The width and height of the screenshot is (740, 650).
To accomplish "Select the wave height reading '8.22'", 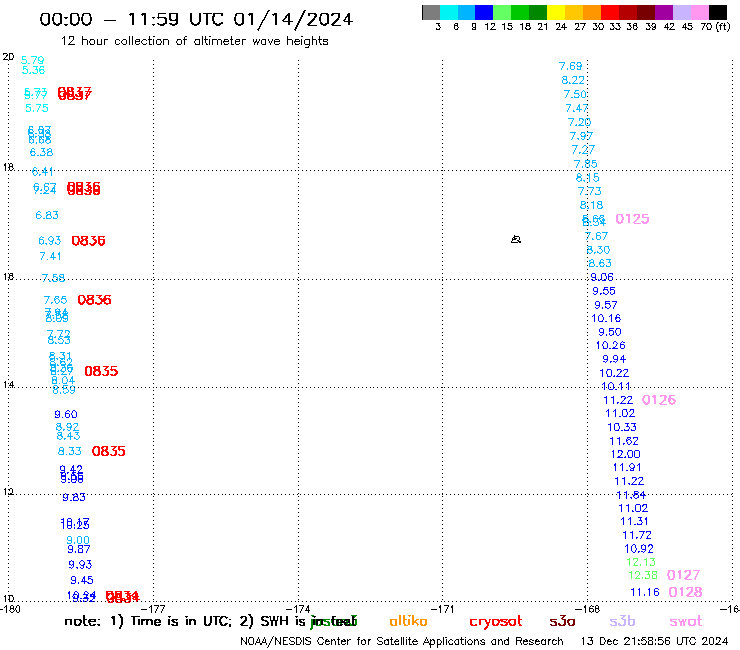I will click(573, 80).
